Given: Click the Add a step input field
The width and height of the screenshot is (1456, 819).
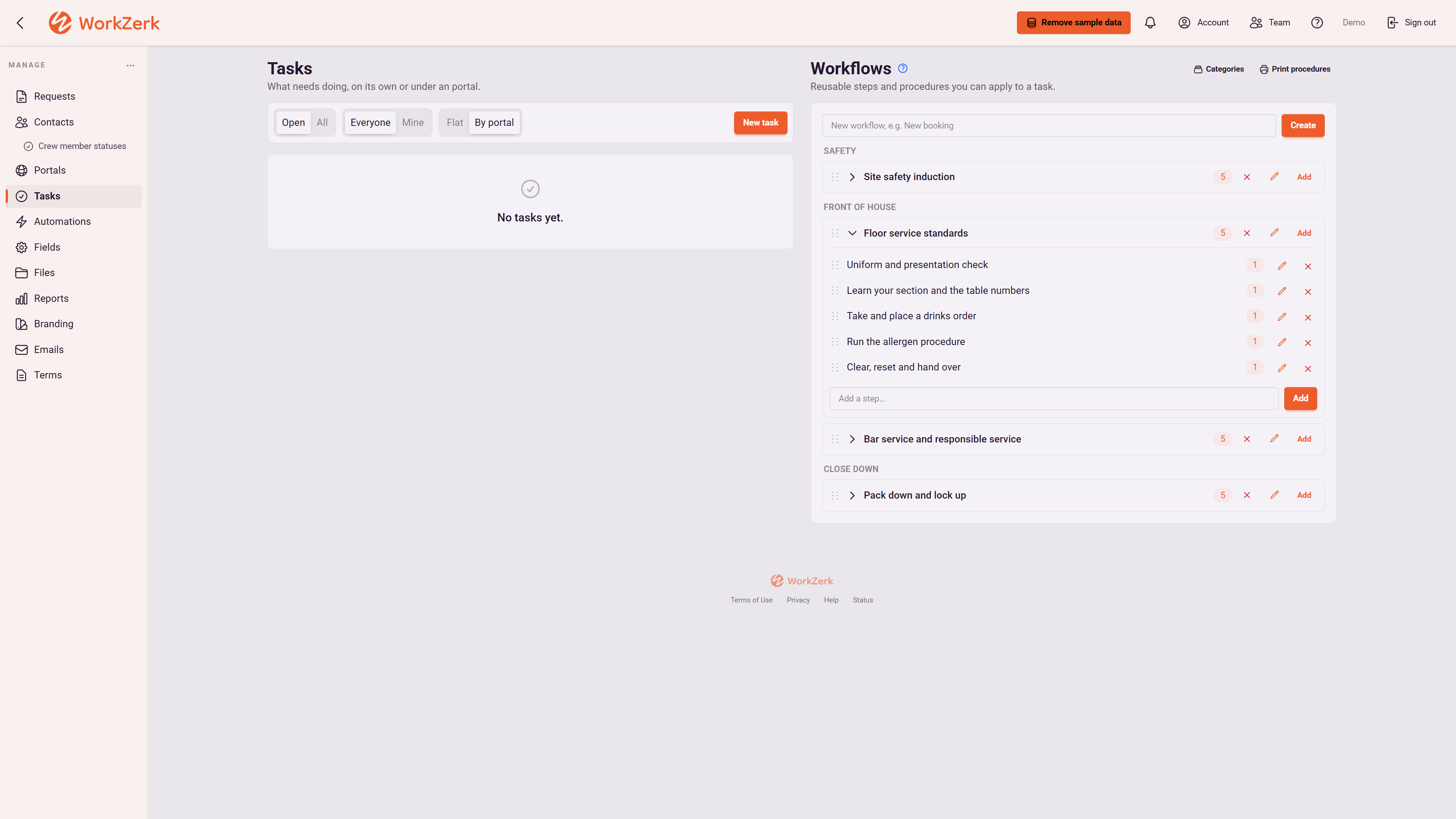Looking at the screenshot, I should click(x=1054, y=399).
